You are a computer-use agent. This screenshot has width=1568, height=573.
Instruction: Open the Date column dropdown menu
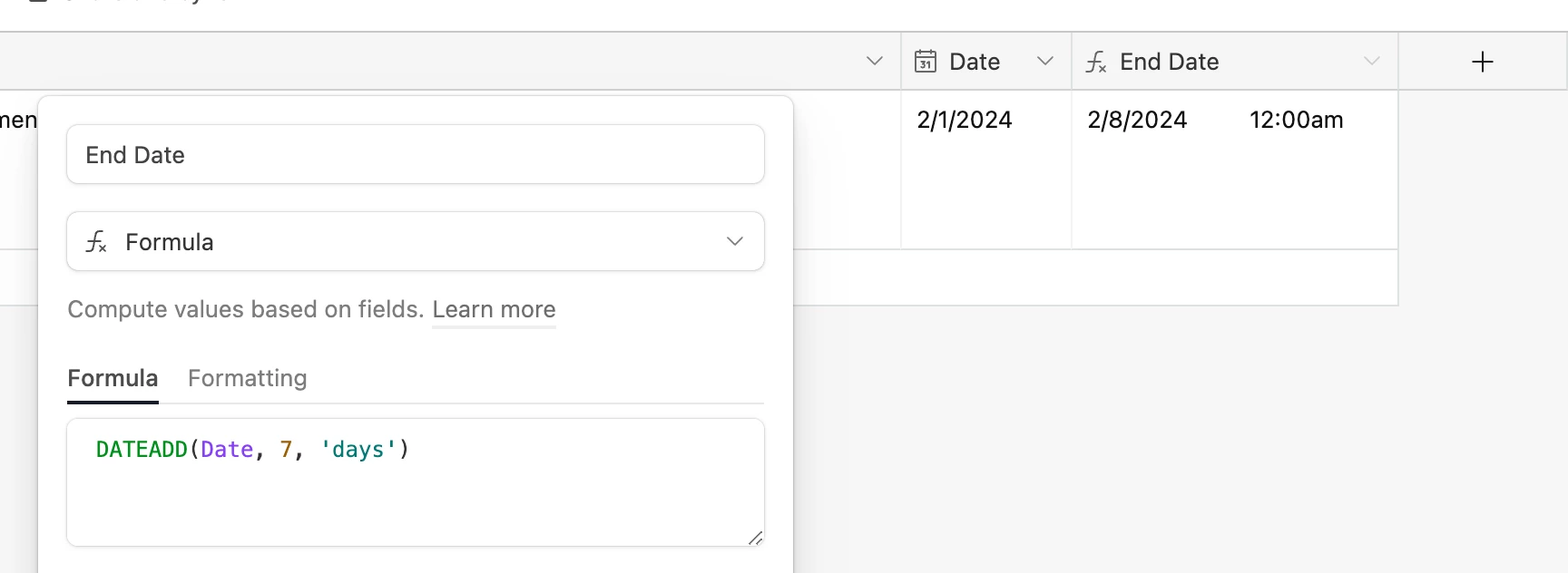[x=1045, y=61]
